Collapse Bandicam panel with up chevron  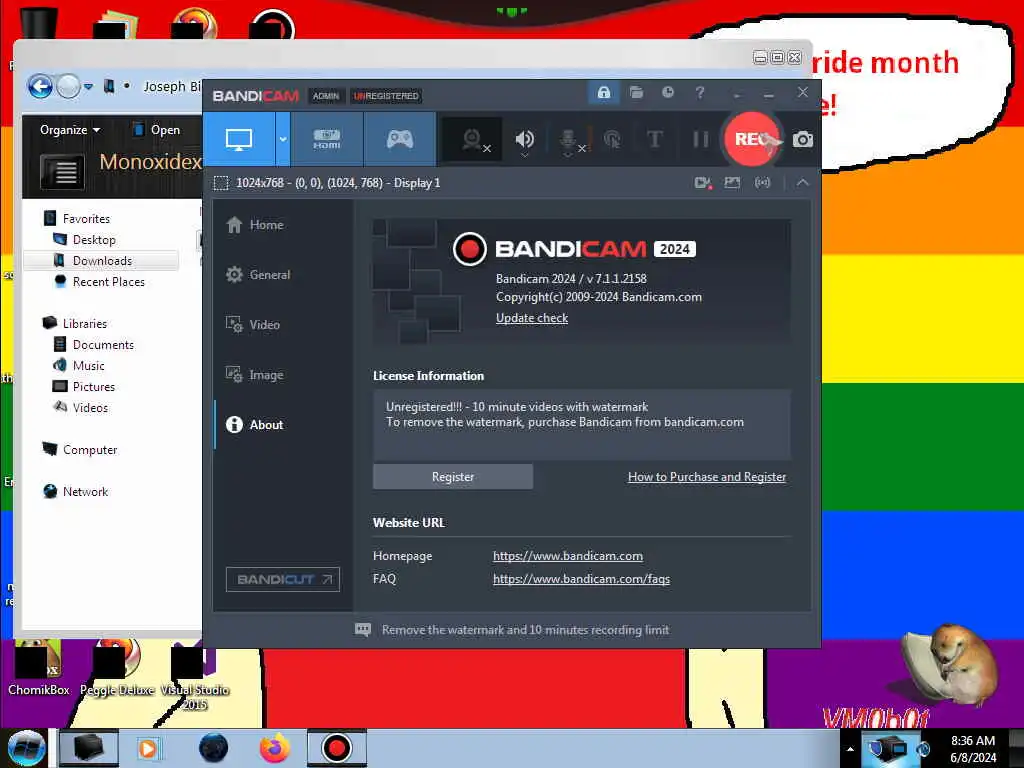pos(803,183)
